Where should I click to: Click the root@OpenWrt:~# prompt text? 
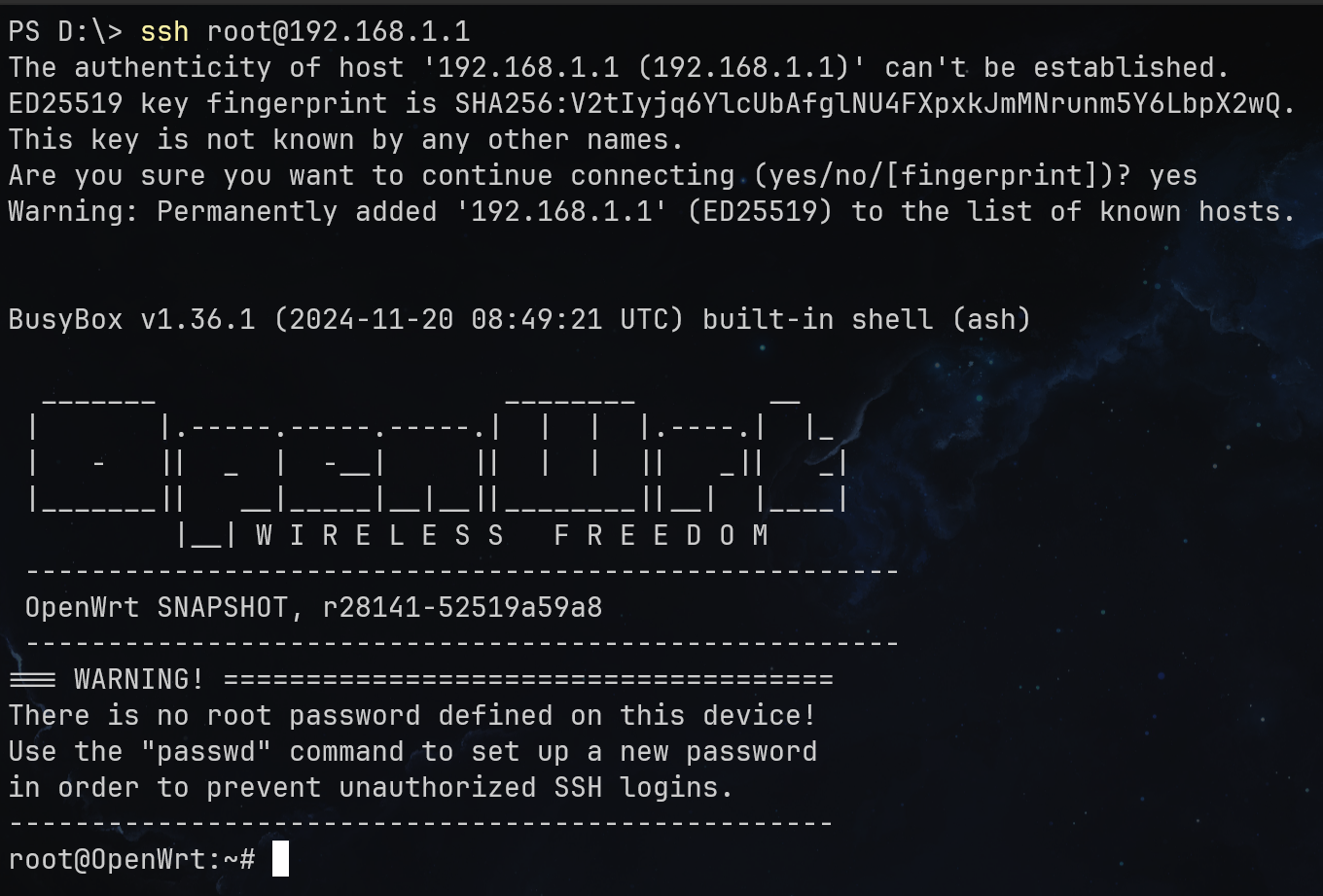tap(132, 860)
